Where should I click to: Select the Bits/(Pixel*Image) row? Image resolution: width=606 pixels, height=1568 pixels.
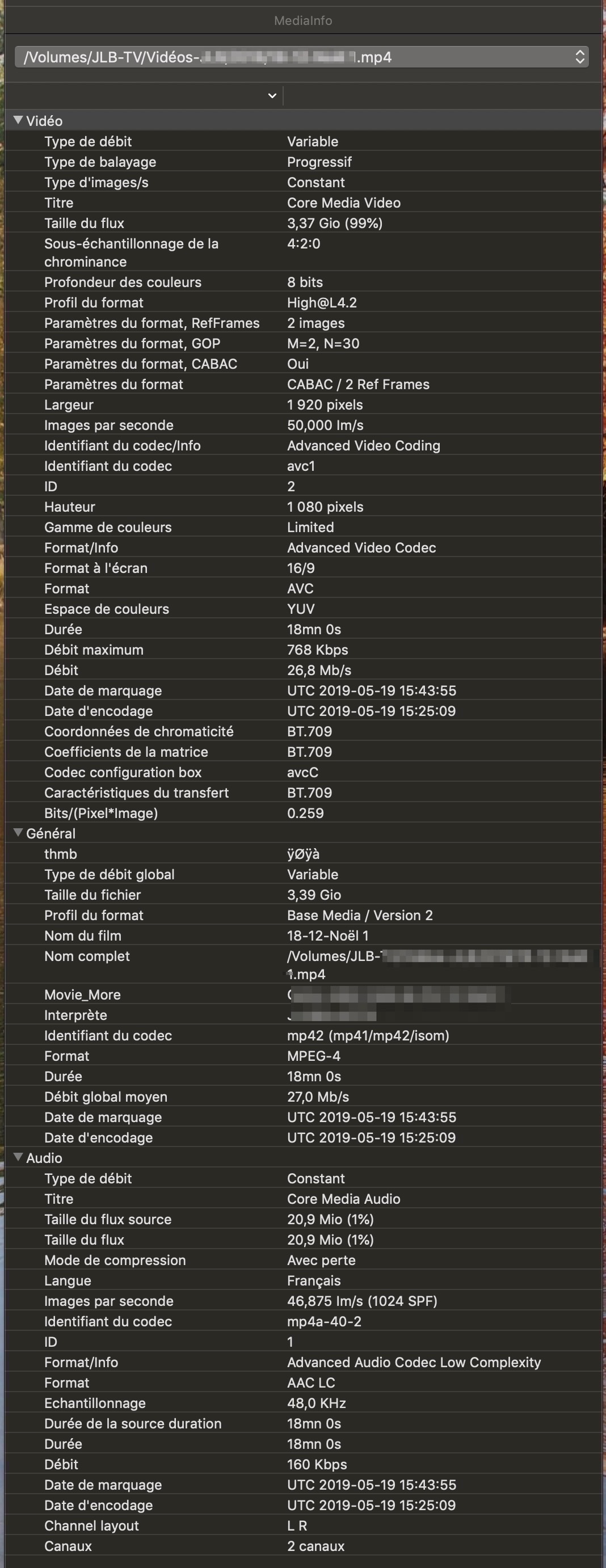pos(101,812)
